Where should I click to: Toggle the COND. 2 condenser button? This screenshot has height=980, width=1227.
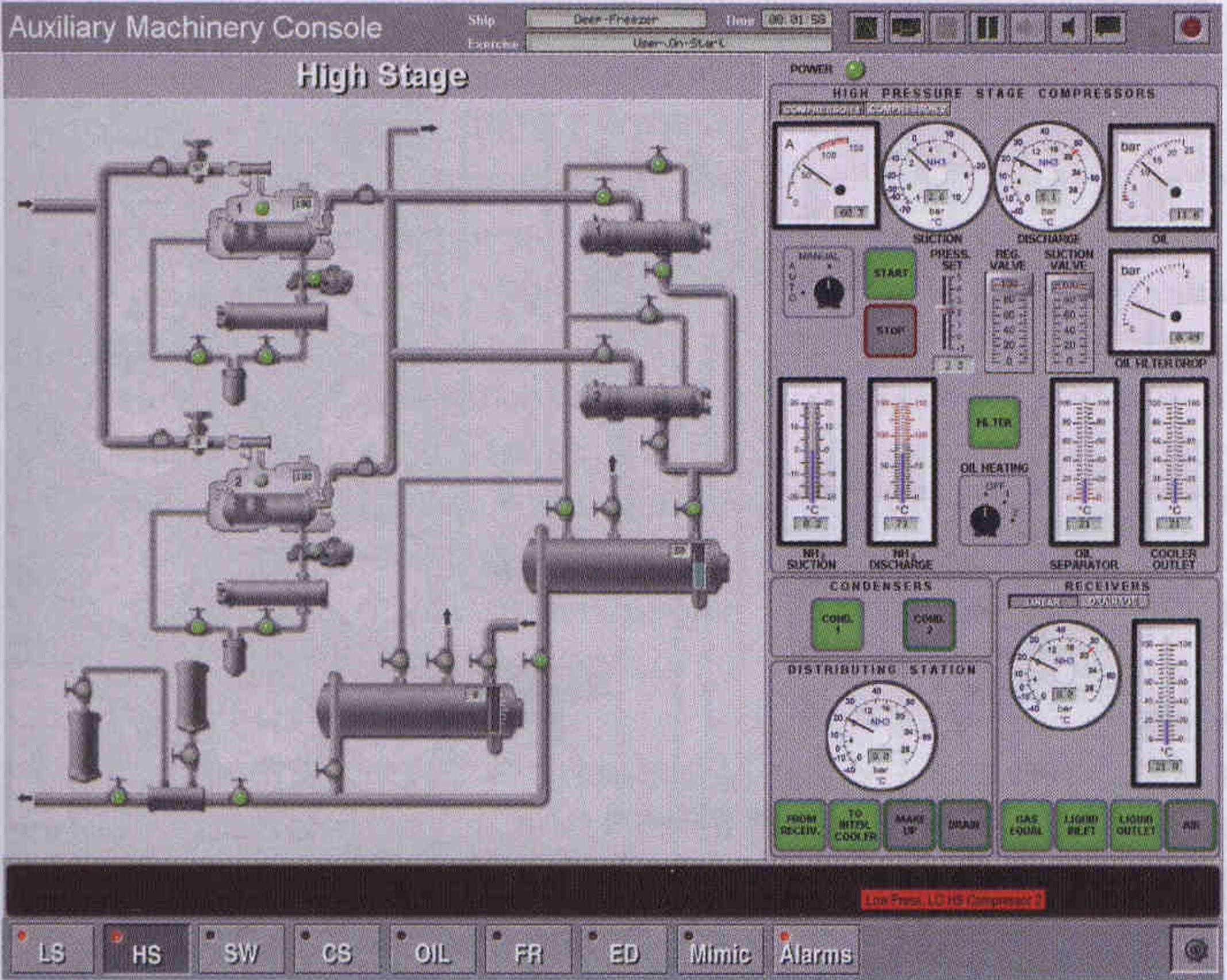928,624
